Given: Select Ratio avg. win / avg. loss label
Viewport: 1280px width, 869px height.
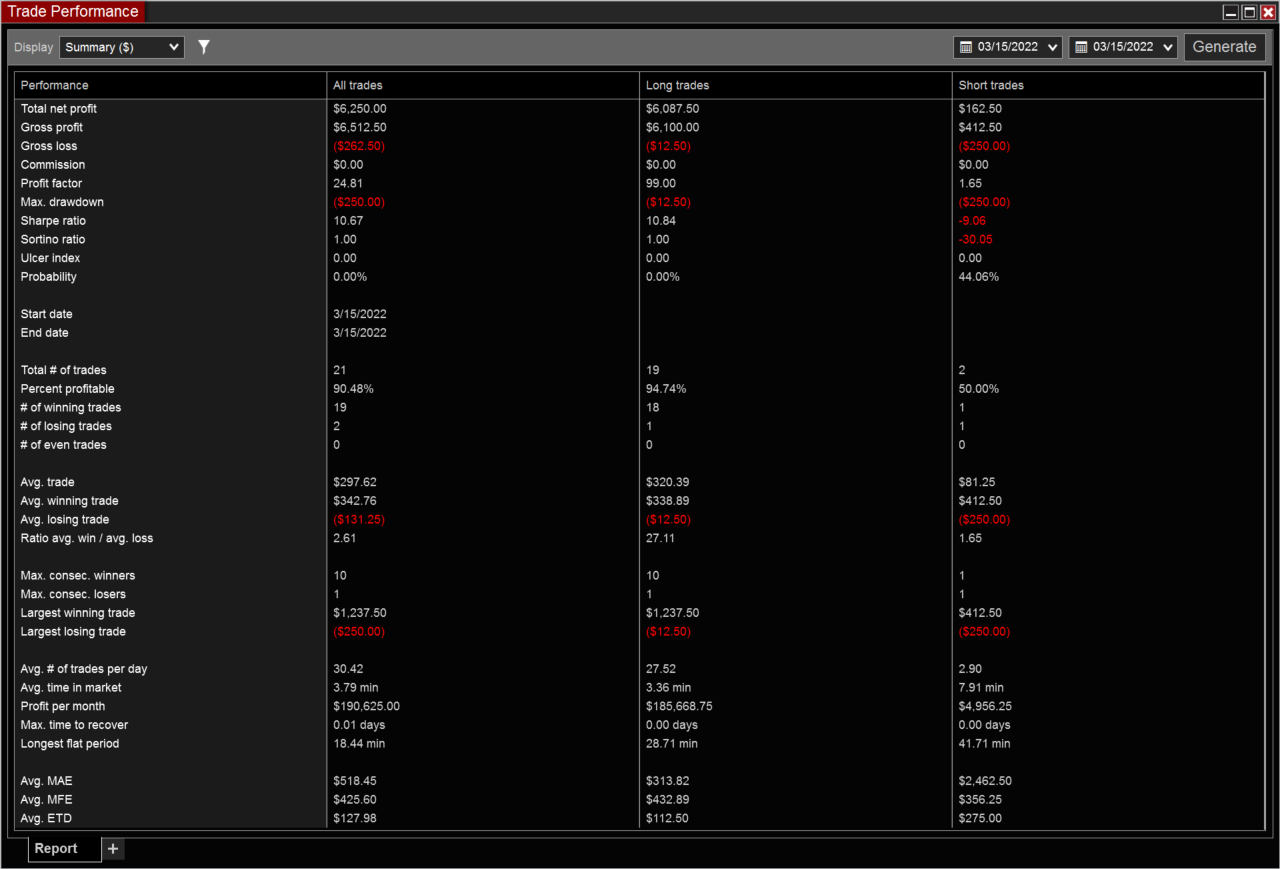Looking at the screenshot, I should pos(87,538).
